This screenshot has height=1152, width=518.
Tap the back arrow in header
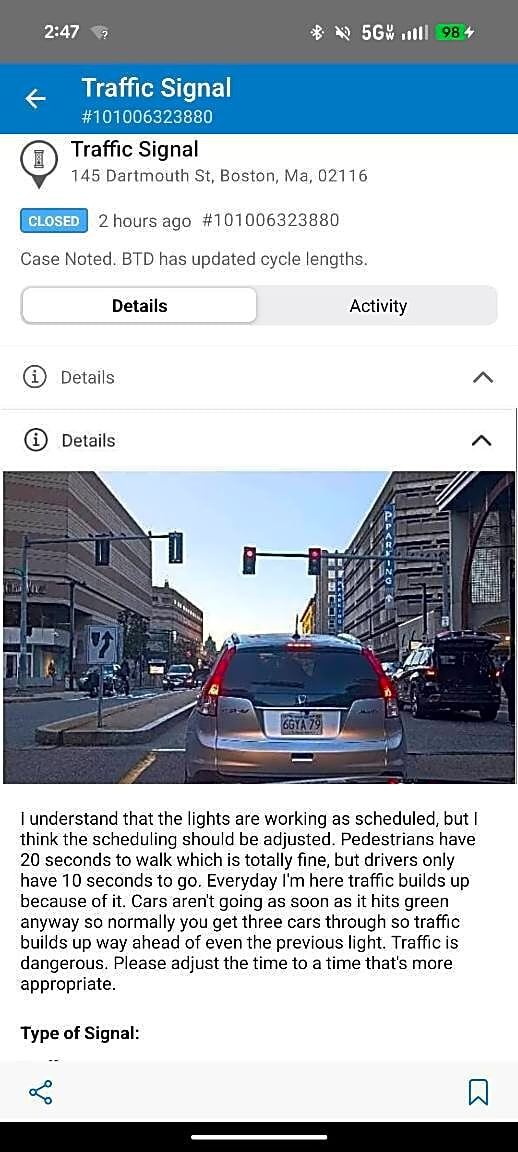(x=35, y=98)
